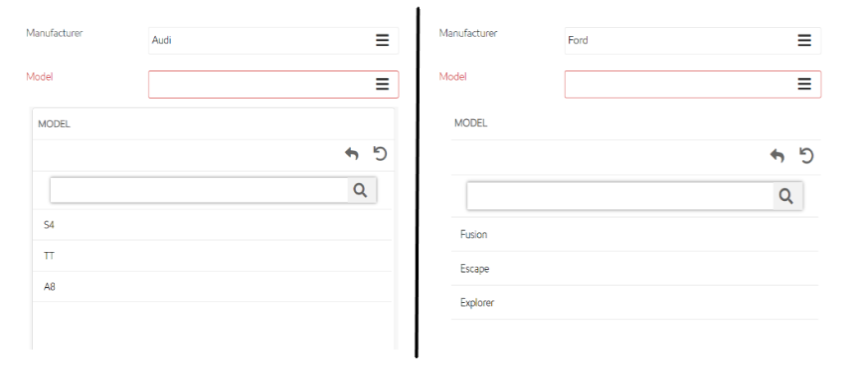
Task: Choose the Escape model
Action: coord(634,268)
